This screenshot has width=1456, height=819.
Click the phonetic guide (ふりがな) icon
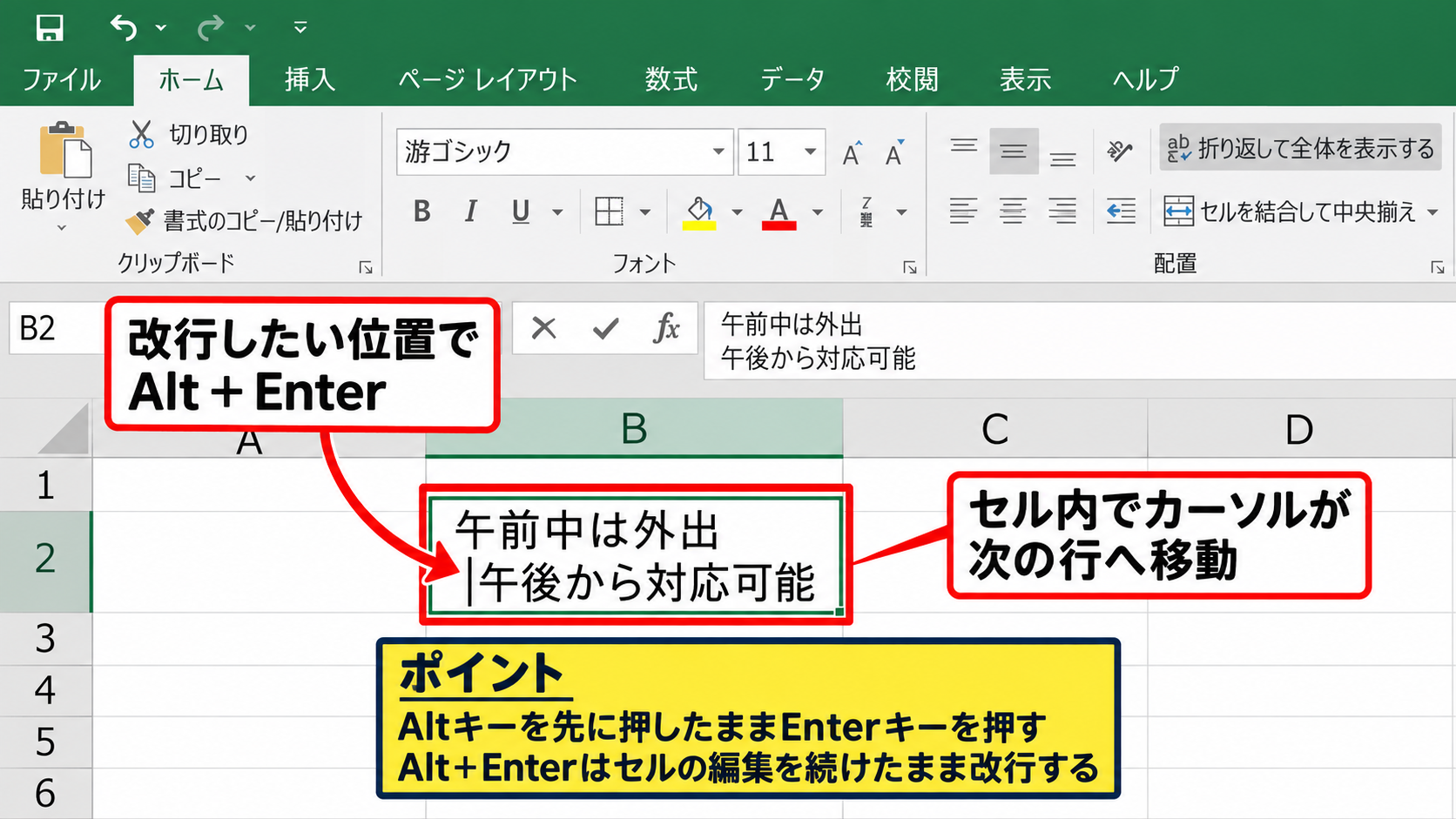tap(866, 211)
